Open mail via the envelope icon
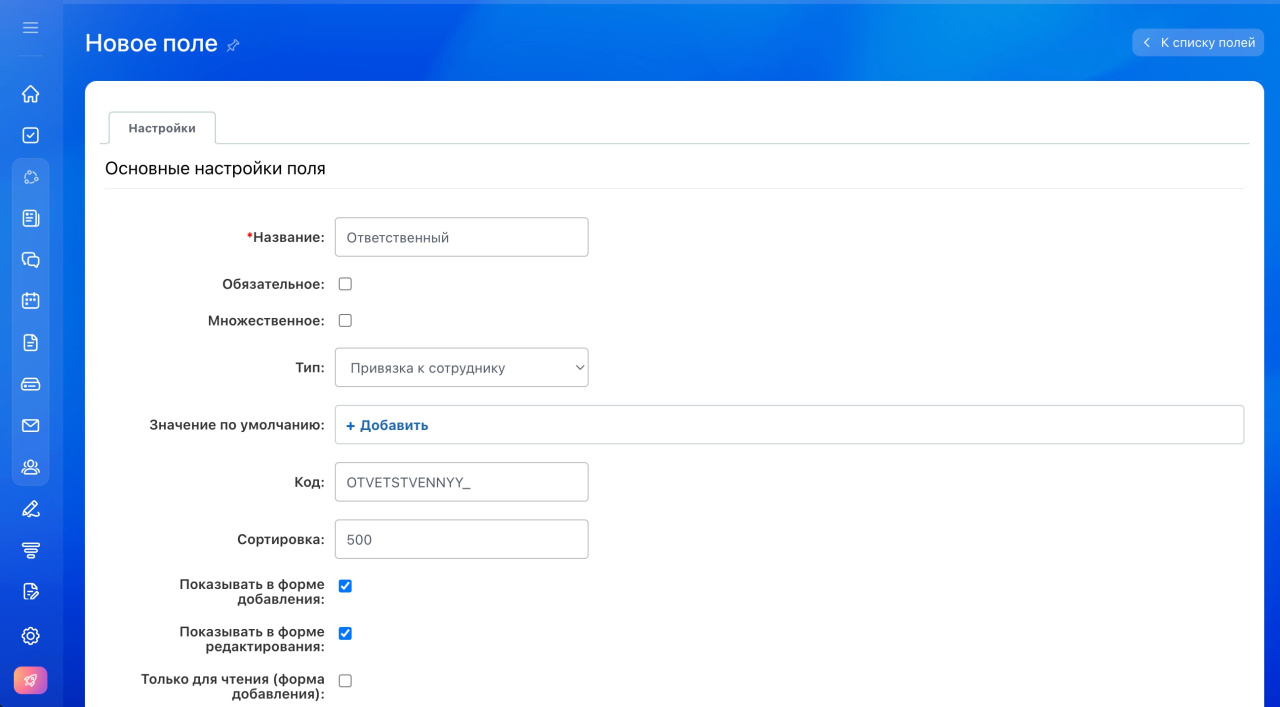This screenshot has height=707, width=1280. click(x=30, y=425)
